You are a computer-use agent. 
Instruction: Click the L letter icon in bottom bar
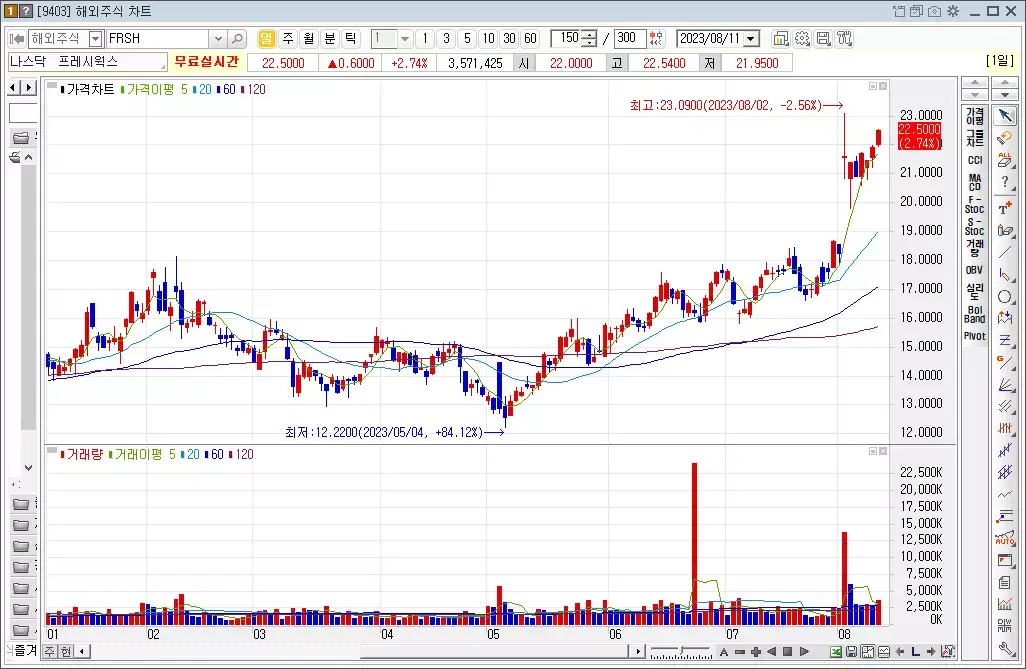[x=915, y=651]
